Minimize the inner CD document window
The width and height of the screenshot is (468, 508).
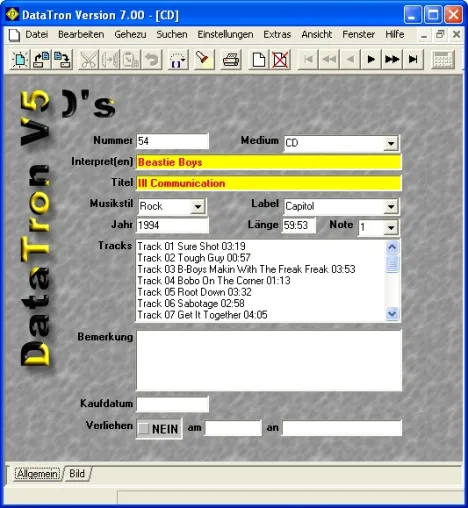[424, 35]
